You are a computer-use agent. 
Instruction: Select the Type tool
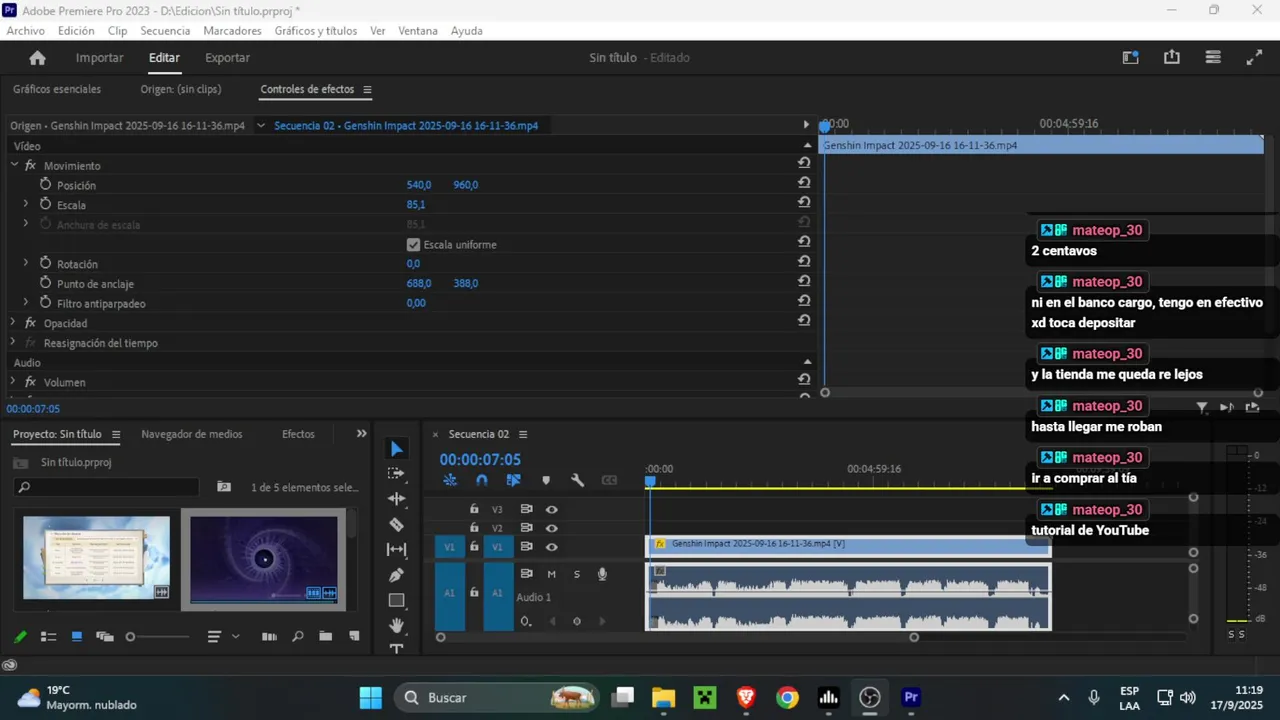click(397, 648)
